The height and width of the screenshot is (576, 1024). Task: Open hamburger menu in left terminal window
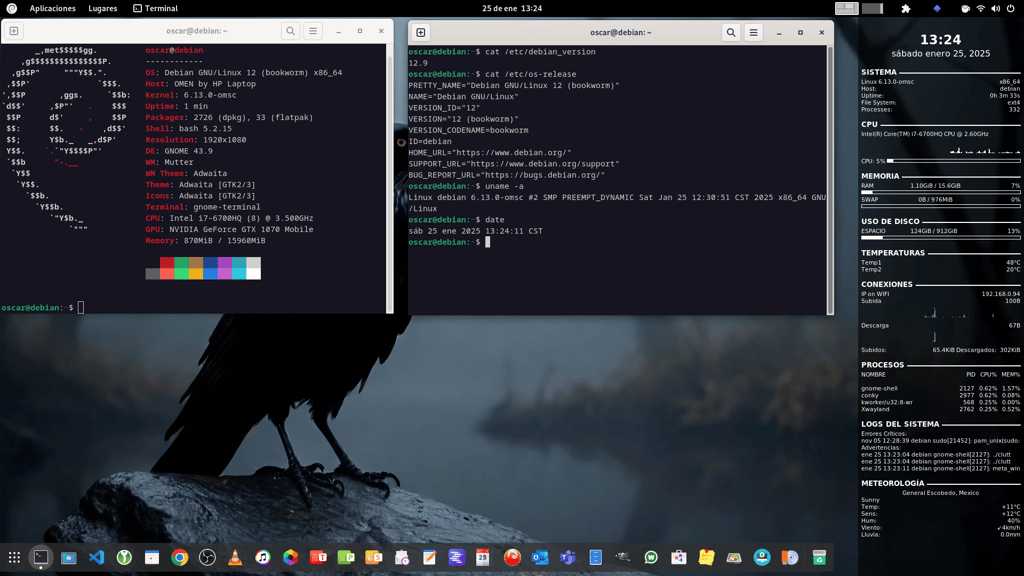pyautogui.click(x=313, y=31)
